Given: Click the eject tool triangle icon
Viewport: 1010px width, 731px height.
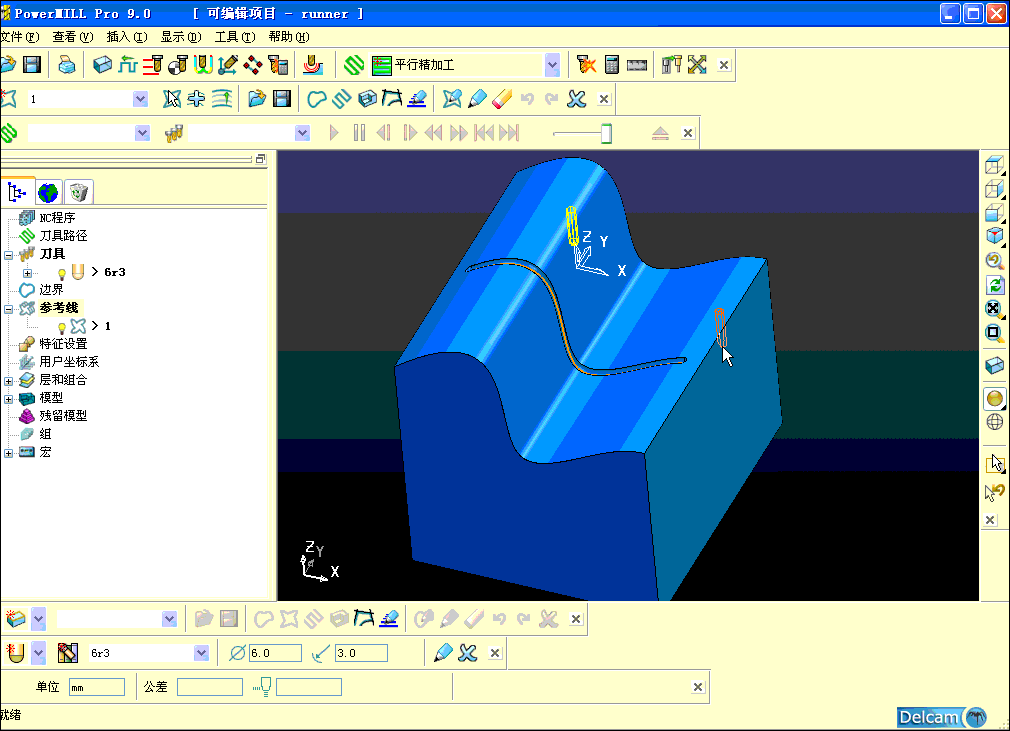Looking at the screenshot, I should pyautogui.click(x=660, y=133).
